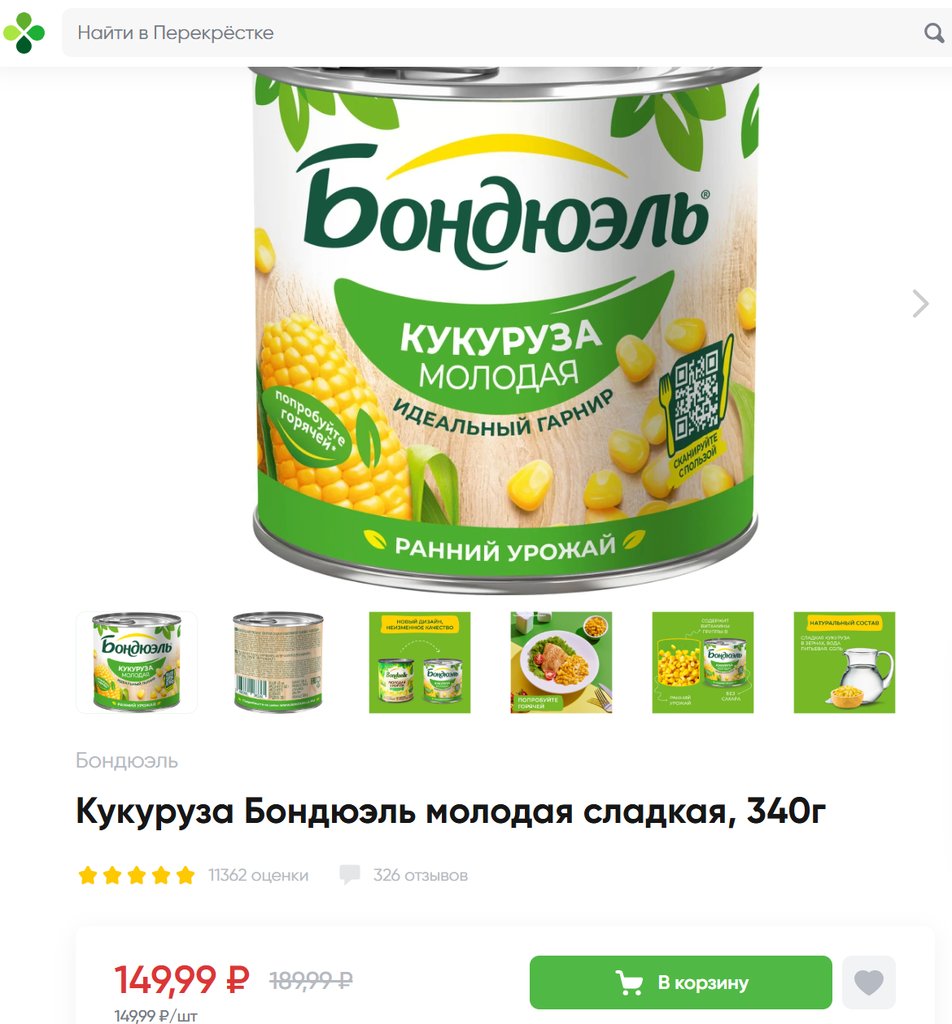
Task: Click the main Bonduelle corn can image
Action: [505, 330]
